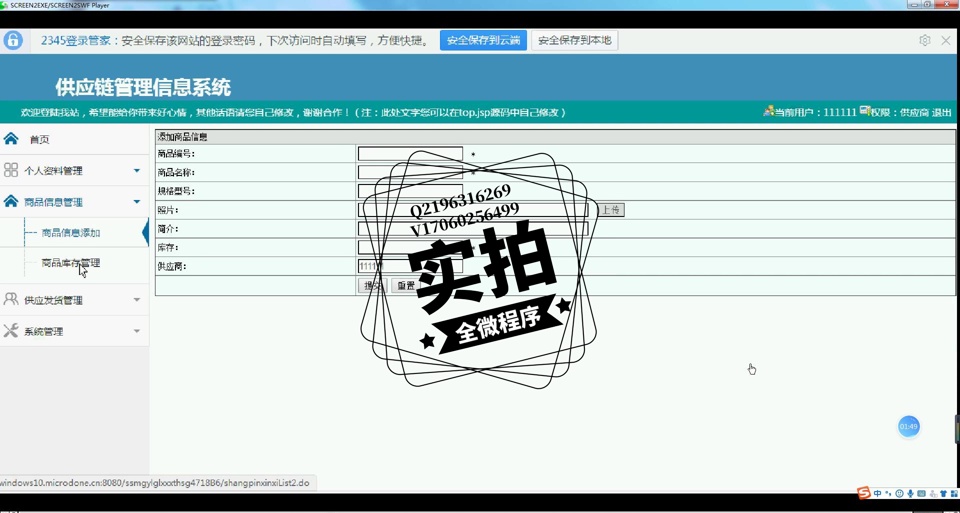Expand the 个人资料管理 menu arrow

[x=137, y=171]
